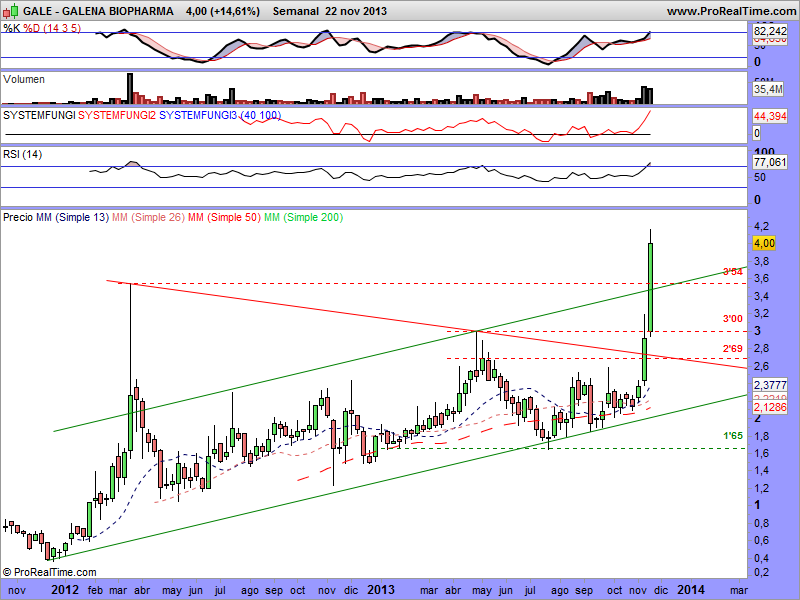The width and height of the screenshot is (800, 600).
Task: Click the 4,2 price axis tick
Action: point(761,227)
